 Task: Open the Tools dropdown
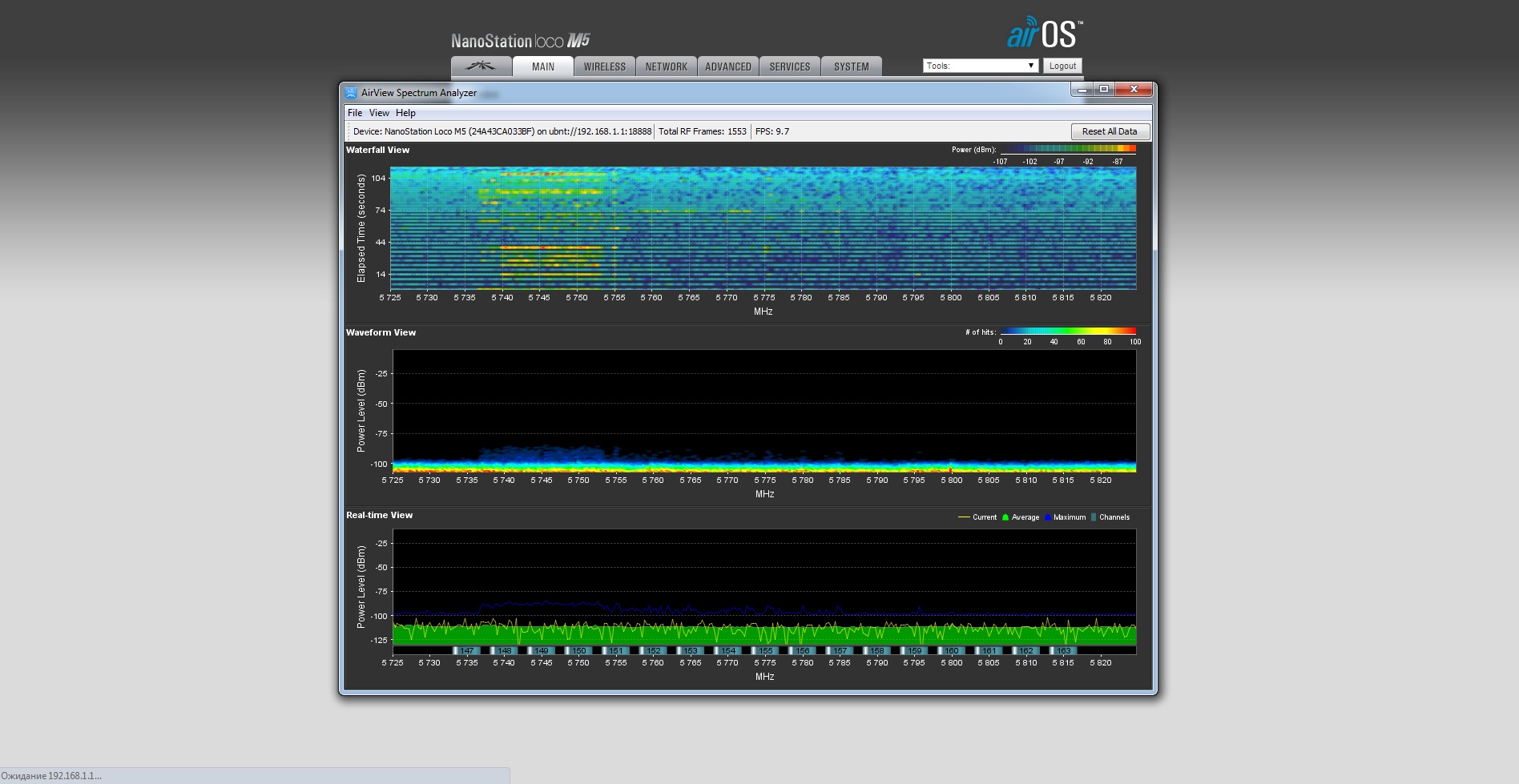(x=980, y=66)
